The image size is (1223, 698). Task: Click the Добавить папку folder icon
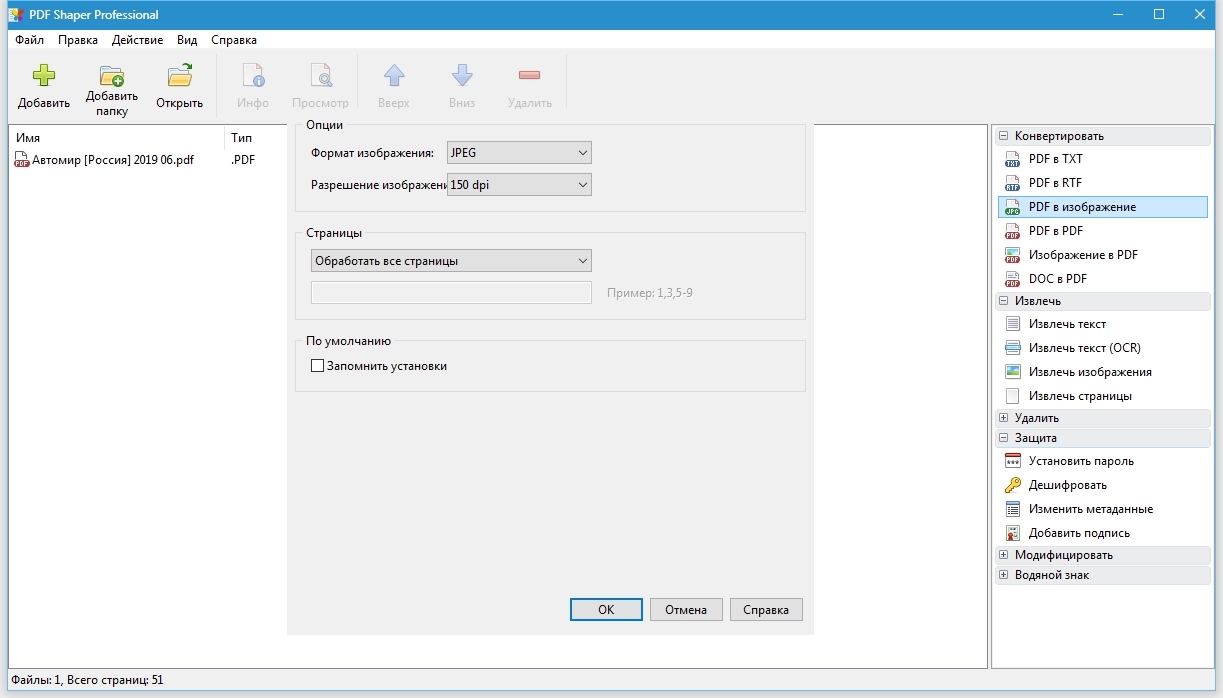pyautogui.click(x=111, y=77)
